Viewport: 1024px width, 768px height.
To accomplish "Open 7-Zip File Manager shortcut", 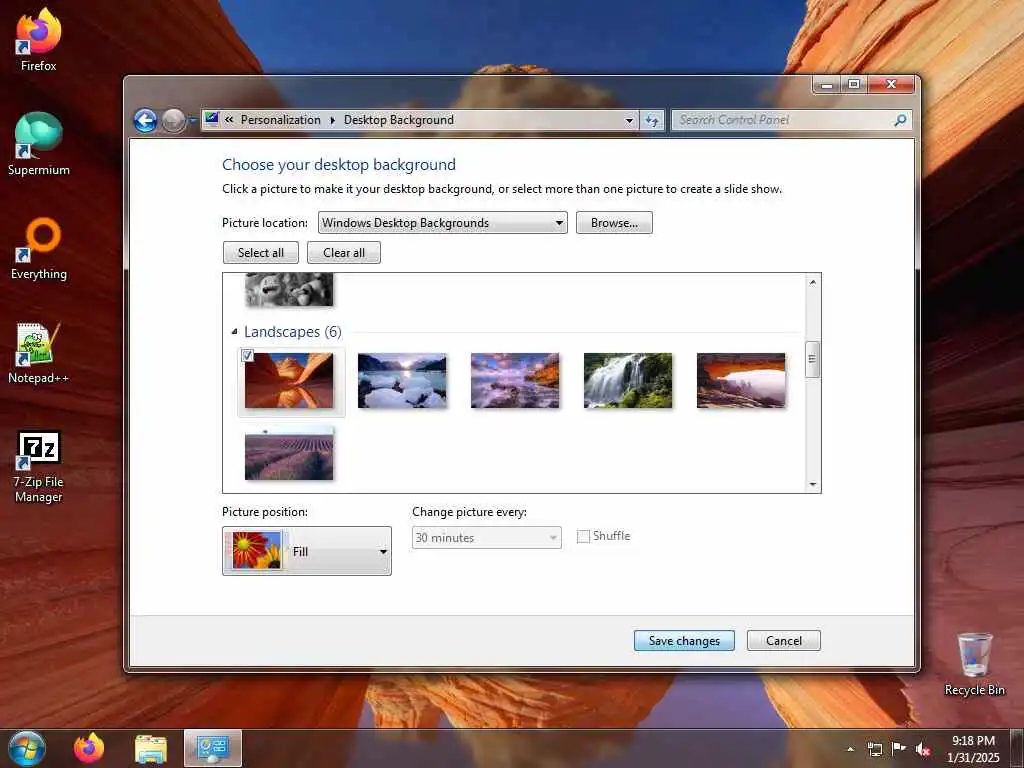I will [x=39, y=466].
